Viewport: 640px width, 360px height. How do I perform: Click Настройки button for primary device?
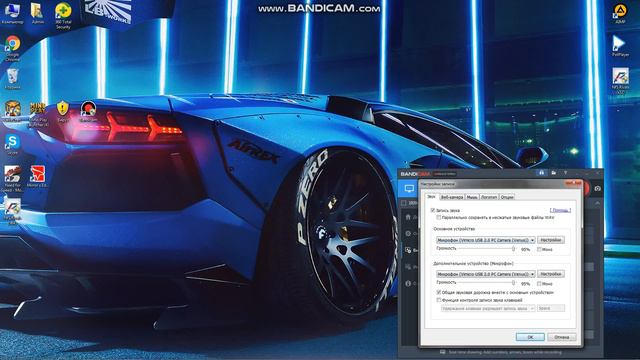click(x=551, y=240)
